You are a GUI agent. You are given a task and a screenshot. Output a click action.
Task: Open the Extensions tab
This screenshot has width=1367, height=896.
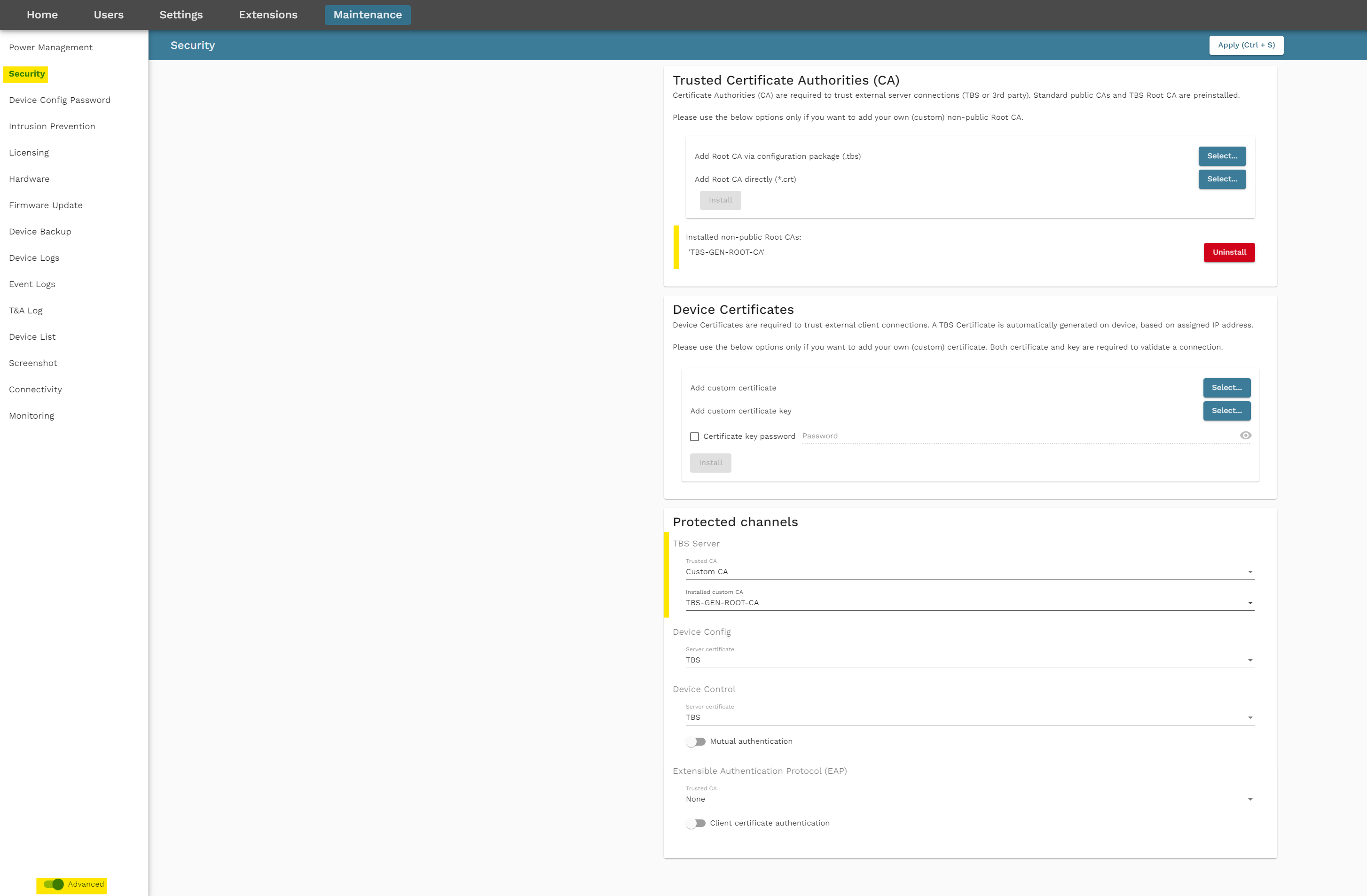pos(268,15)
